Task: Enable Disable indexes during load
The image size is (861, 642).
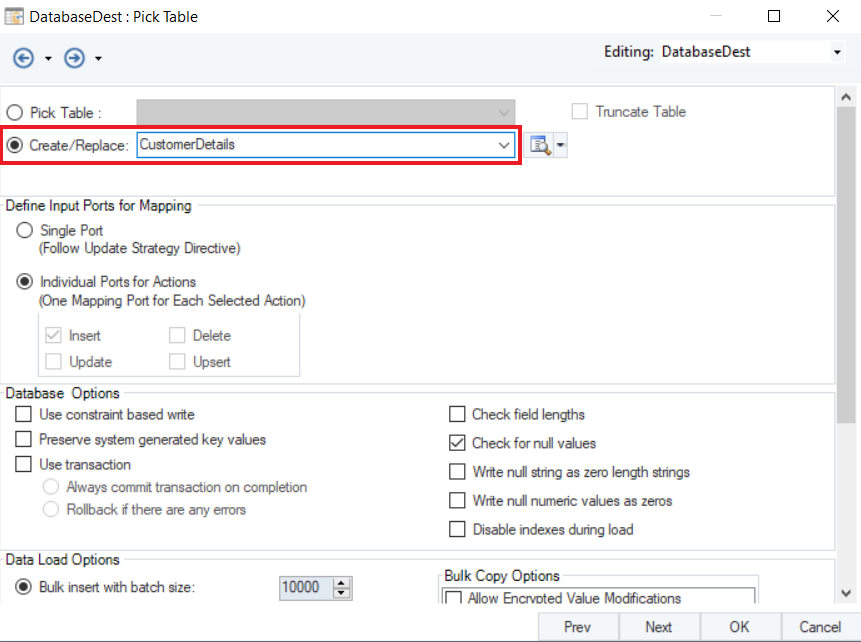Action: [x=457, y=529]
